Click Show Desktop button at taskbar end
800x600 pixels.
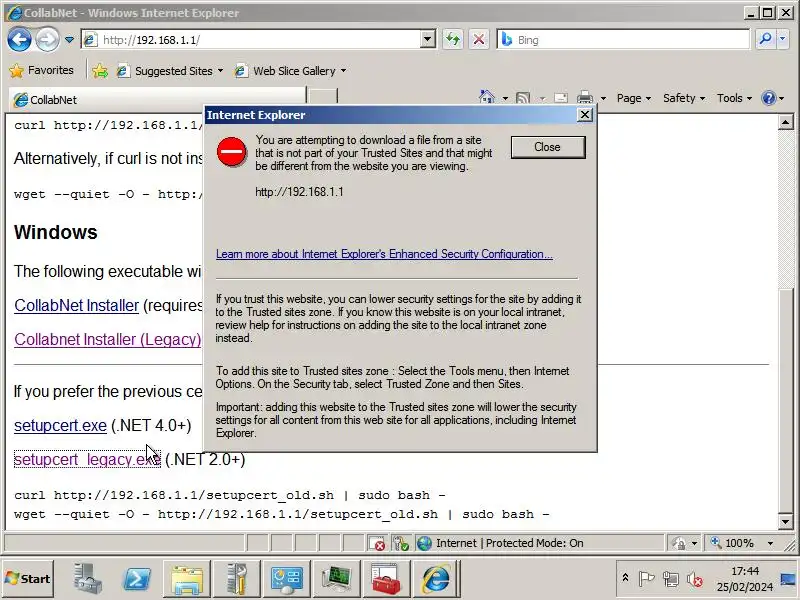tap(789, 579)
